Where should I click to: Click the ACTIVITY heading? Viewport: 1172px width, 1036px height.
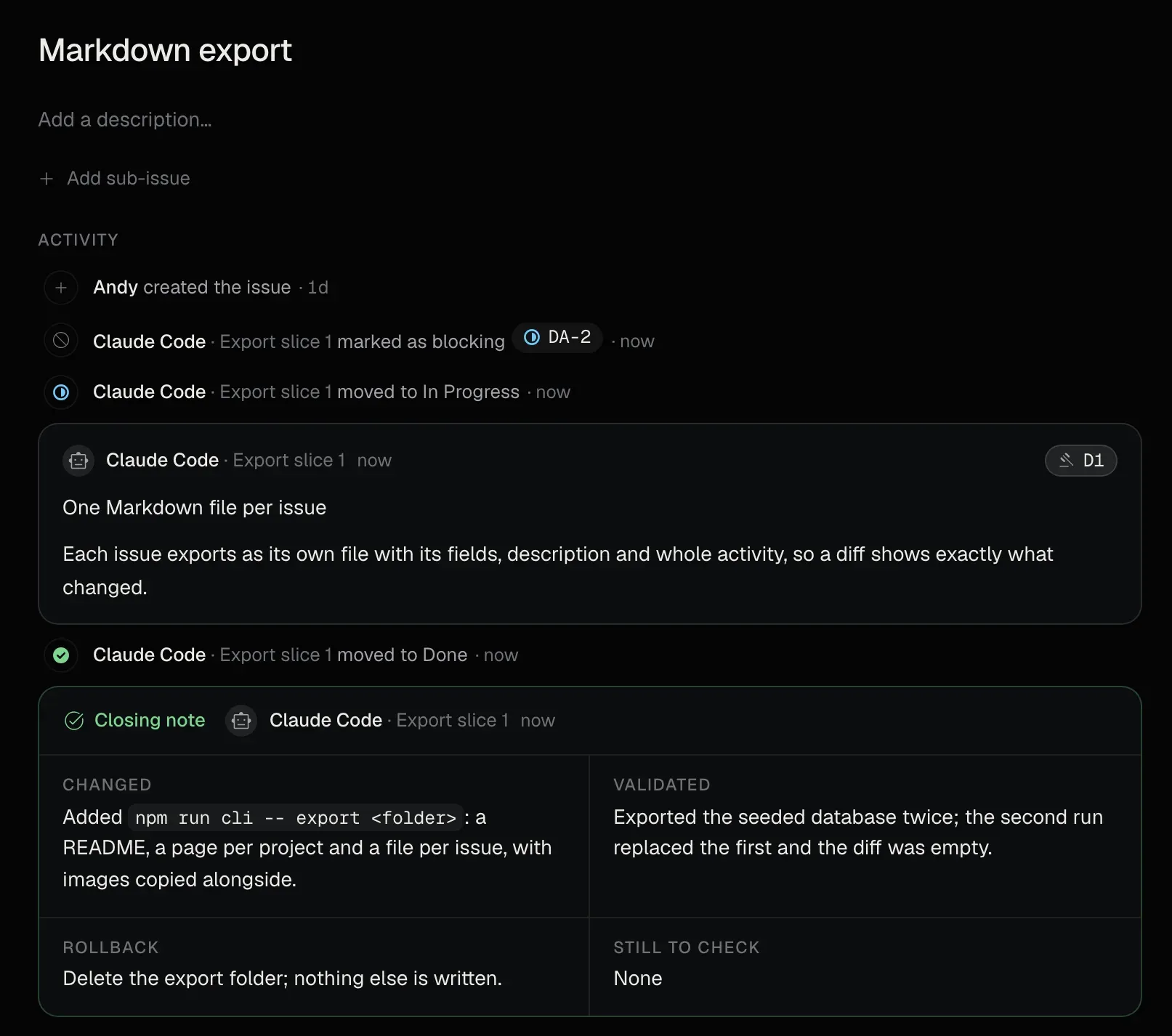click(78, 240)
